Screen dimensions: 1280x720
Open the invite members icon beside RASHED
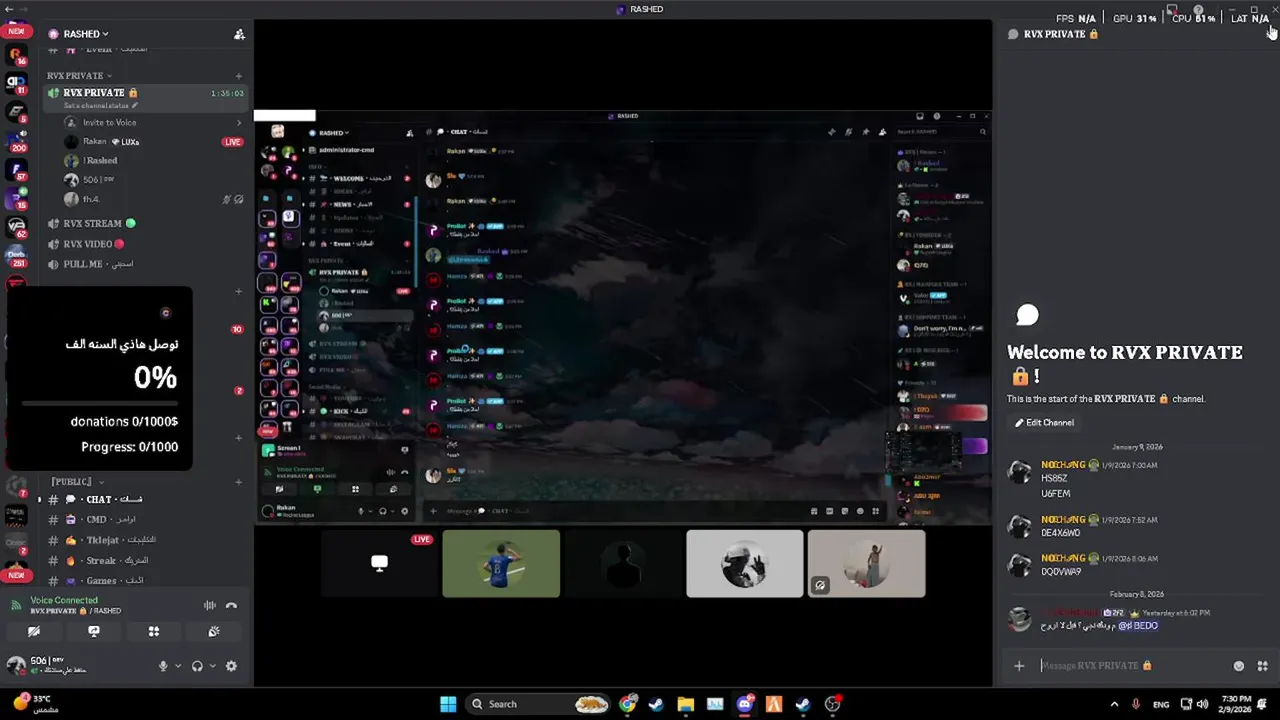pyautogui.click(x=239, y=34)
